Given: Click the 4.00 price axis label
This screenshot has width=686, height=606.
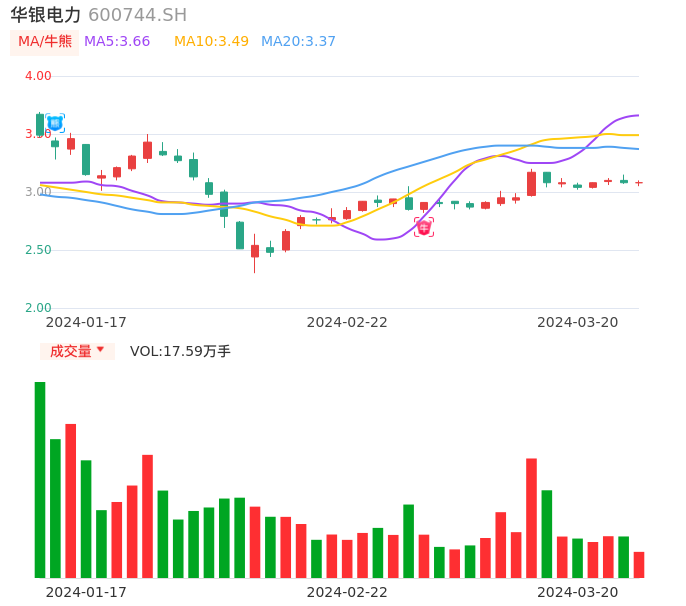Looking at the screenshot, I should [38, 76].
